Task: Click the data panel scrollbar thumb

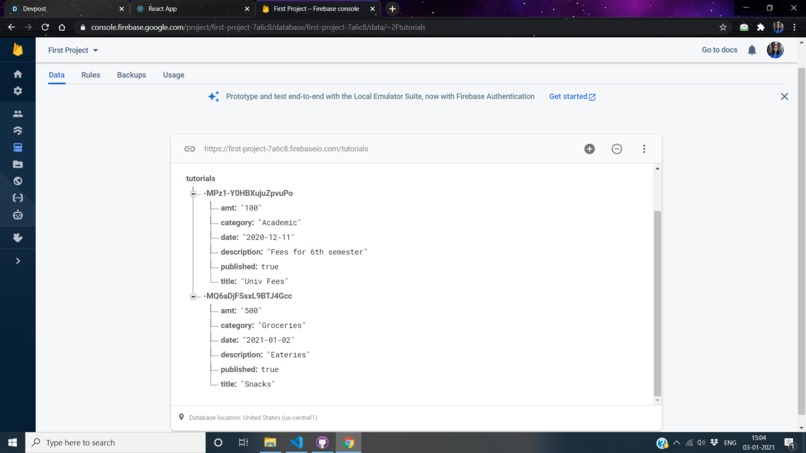Action: (657, 303)
